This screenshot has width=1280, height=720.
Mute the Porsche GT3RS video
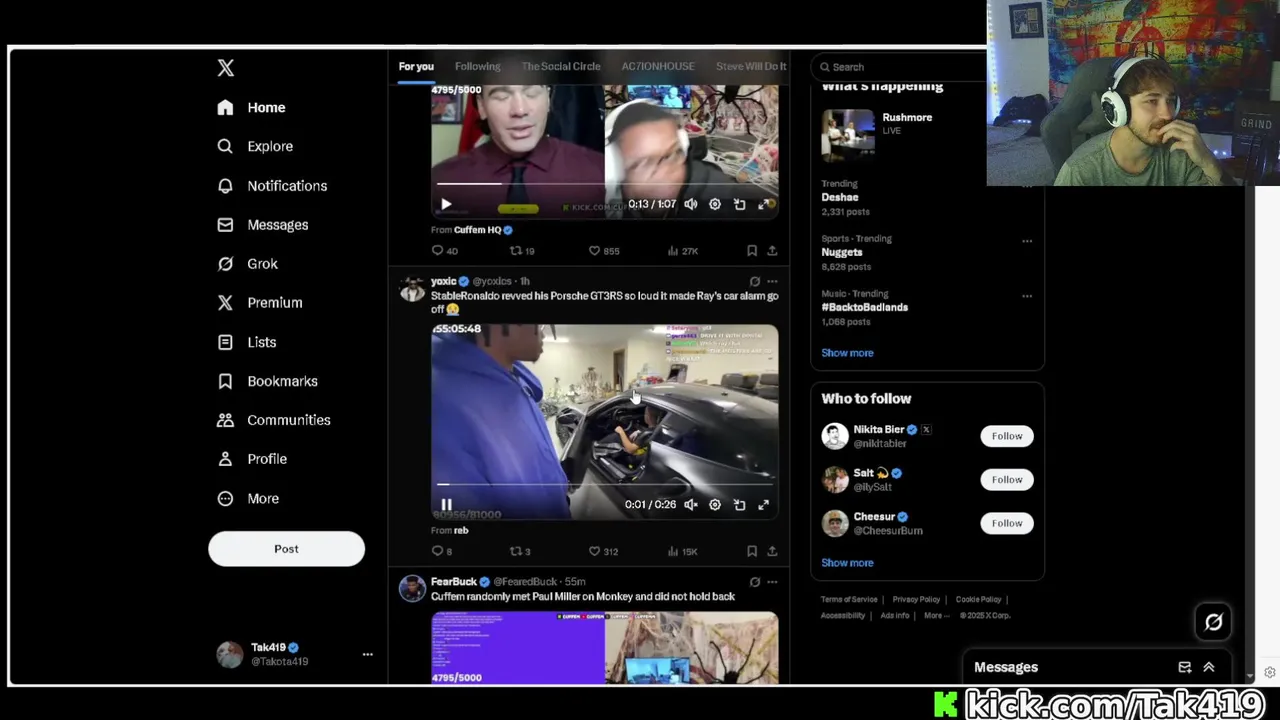point(691,505)
